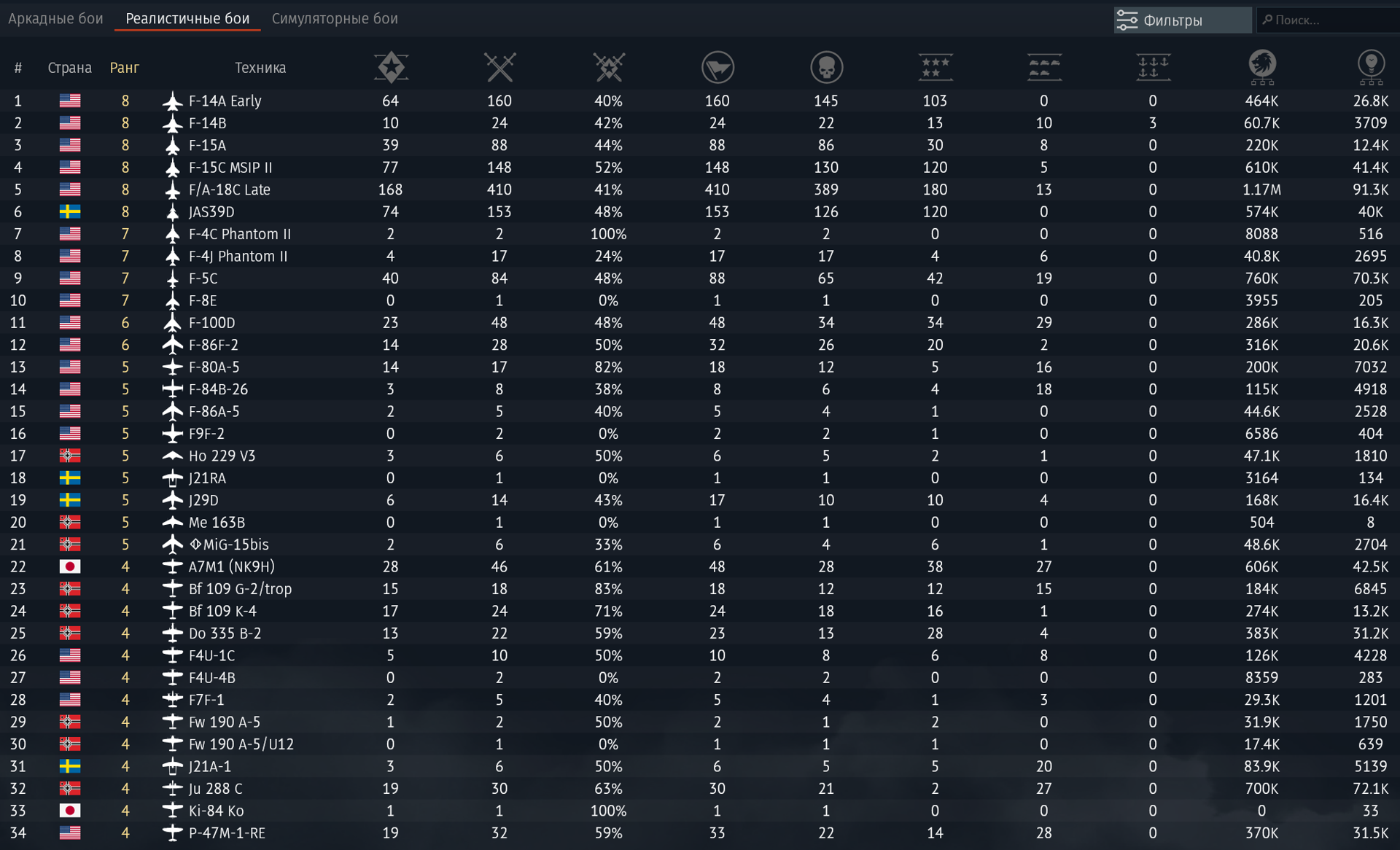The height and width of the screenshot is (850, 1400).
Task: Sort by the research points lightbulb icon
Action: click(x=1371, y=67)
